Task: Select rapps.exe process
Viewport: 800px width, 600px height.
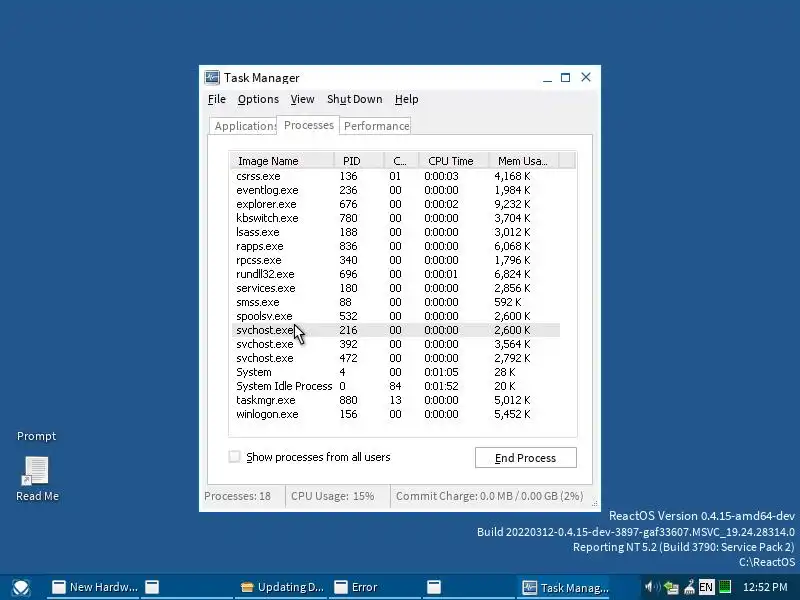Action: (x=396, y=246)
